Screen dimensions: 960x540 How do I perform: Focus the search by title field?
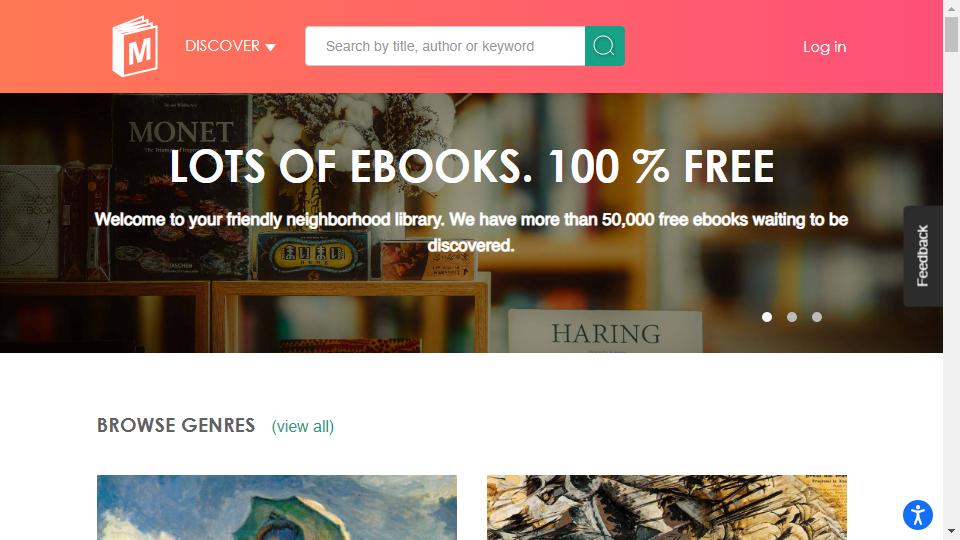445,46
